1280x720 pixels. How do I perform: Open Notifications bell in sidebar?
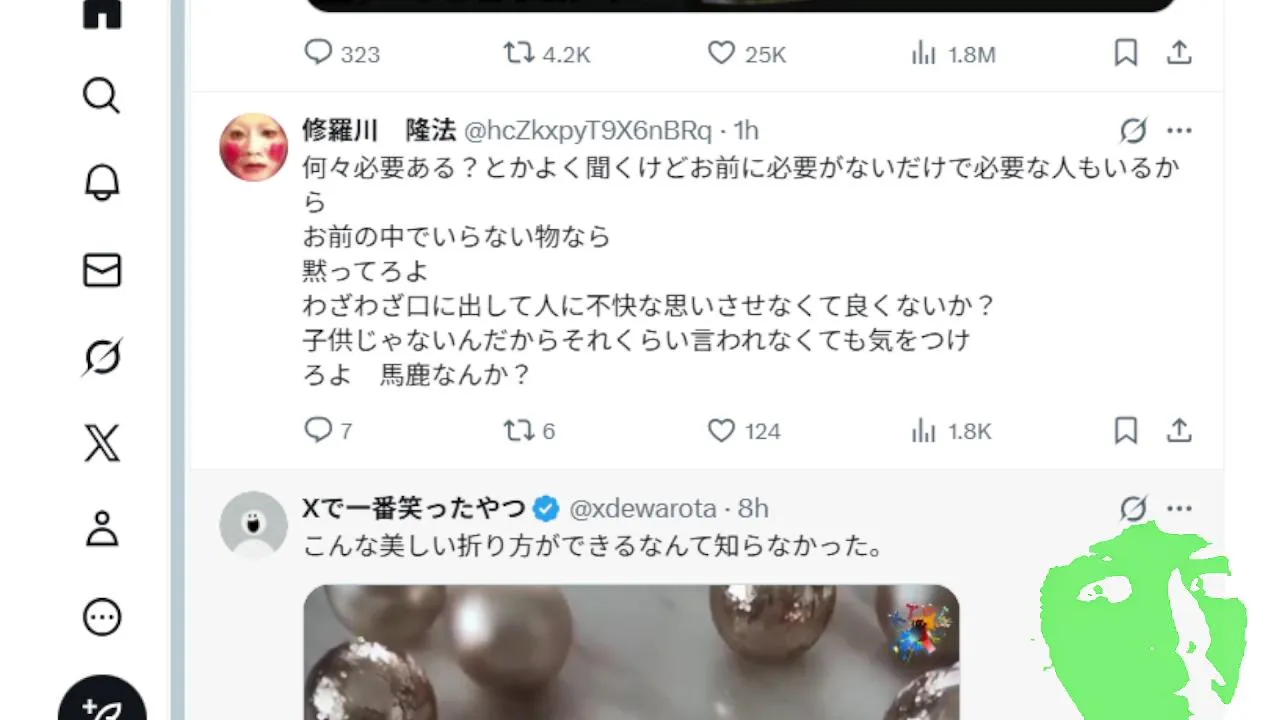pos(101,183)
